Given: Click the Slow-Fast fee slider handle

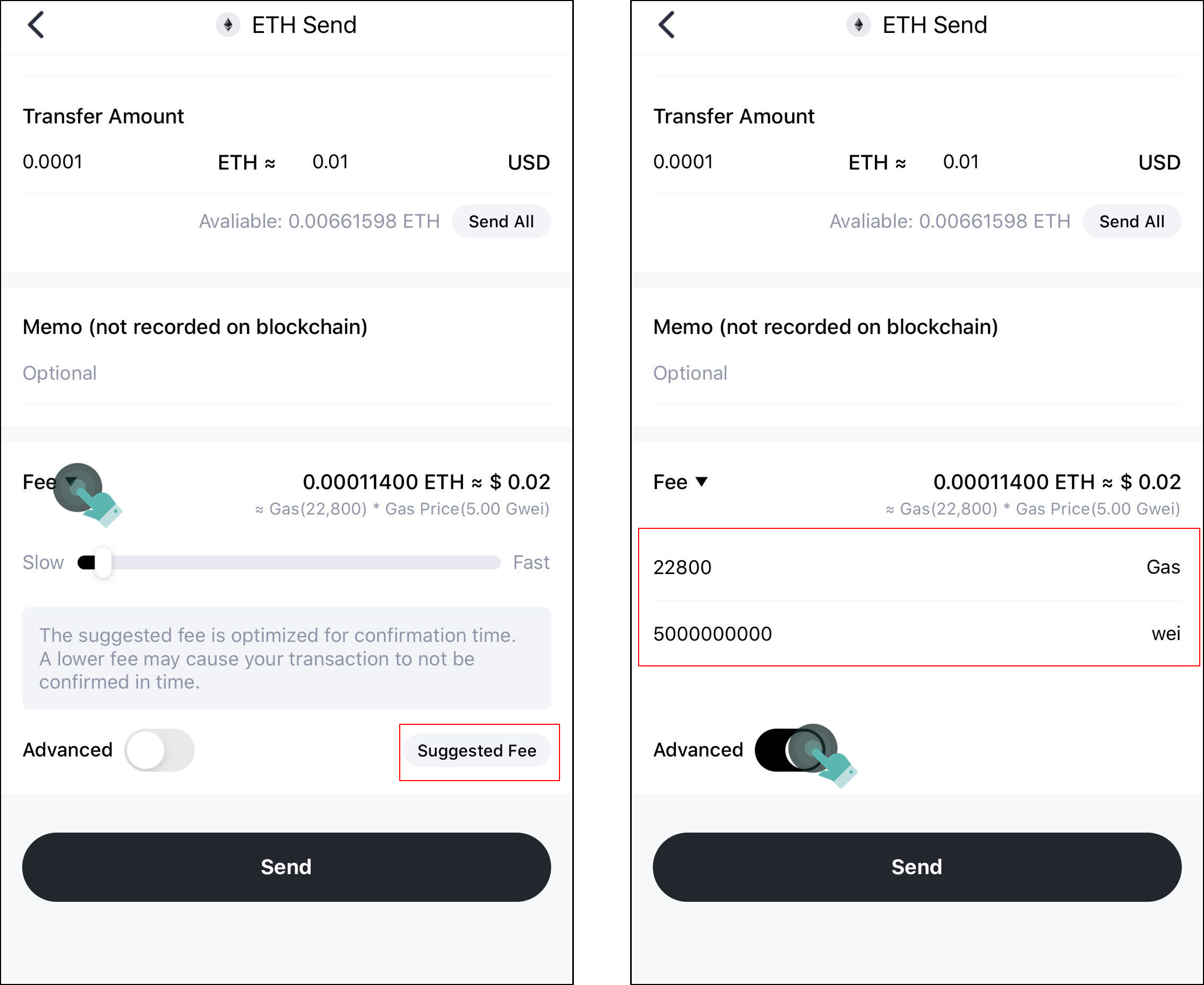Looking at the screenshot, I should click(102, 562).
